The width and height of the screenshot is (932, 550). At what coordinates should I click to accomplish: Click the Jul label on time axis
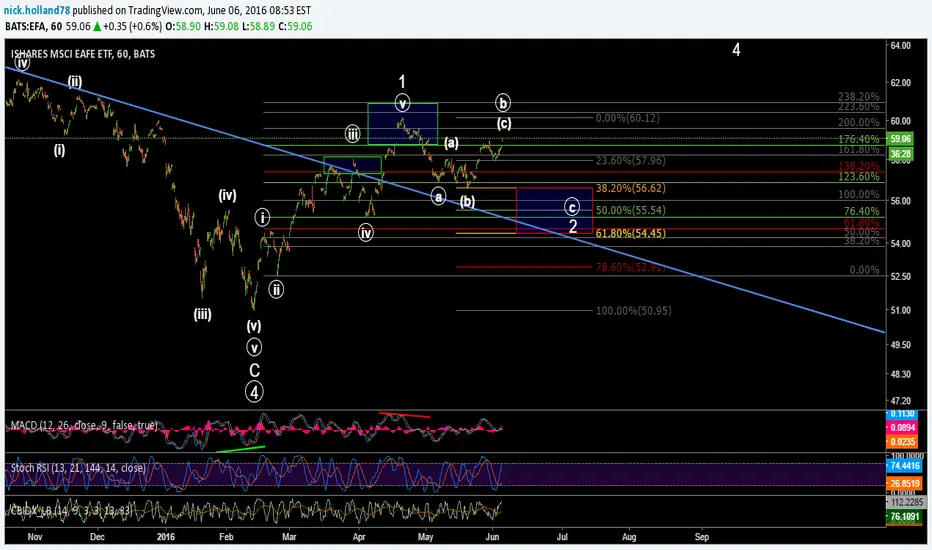[x=562, y=537]
